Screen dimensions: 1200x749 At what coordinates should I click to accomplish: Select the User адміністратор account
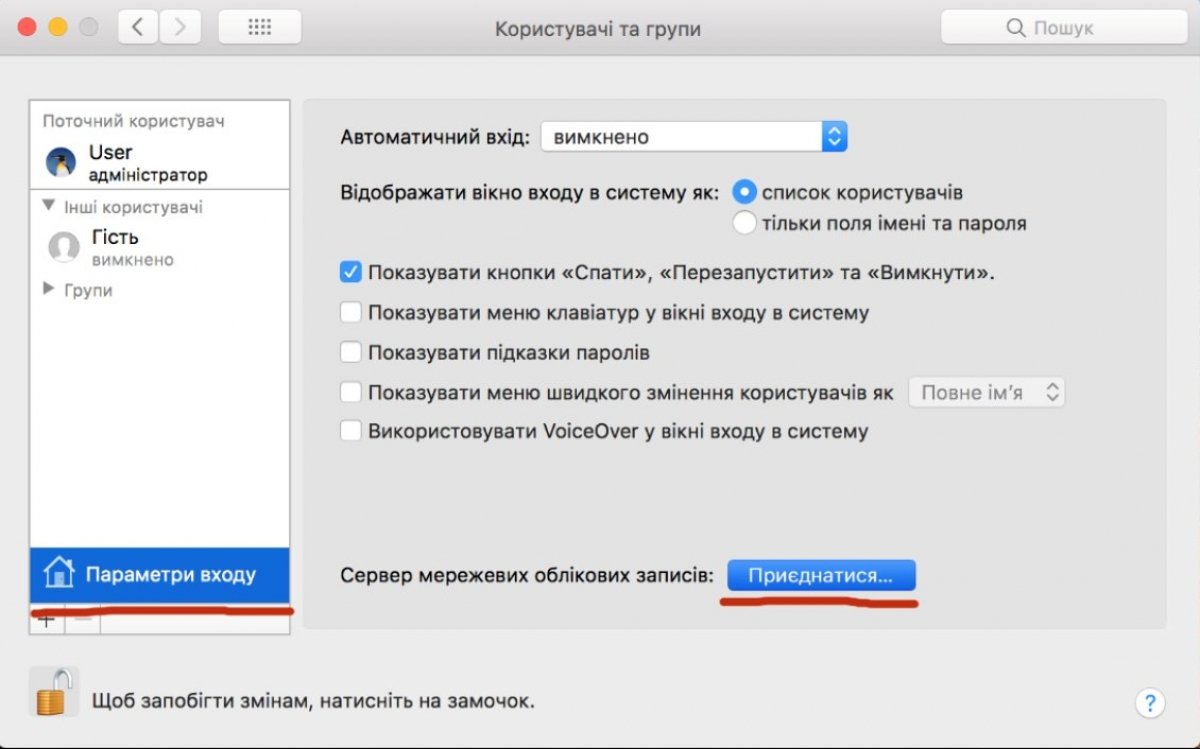coord(160,162)
